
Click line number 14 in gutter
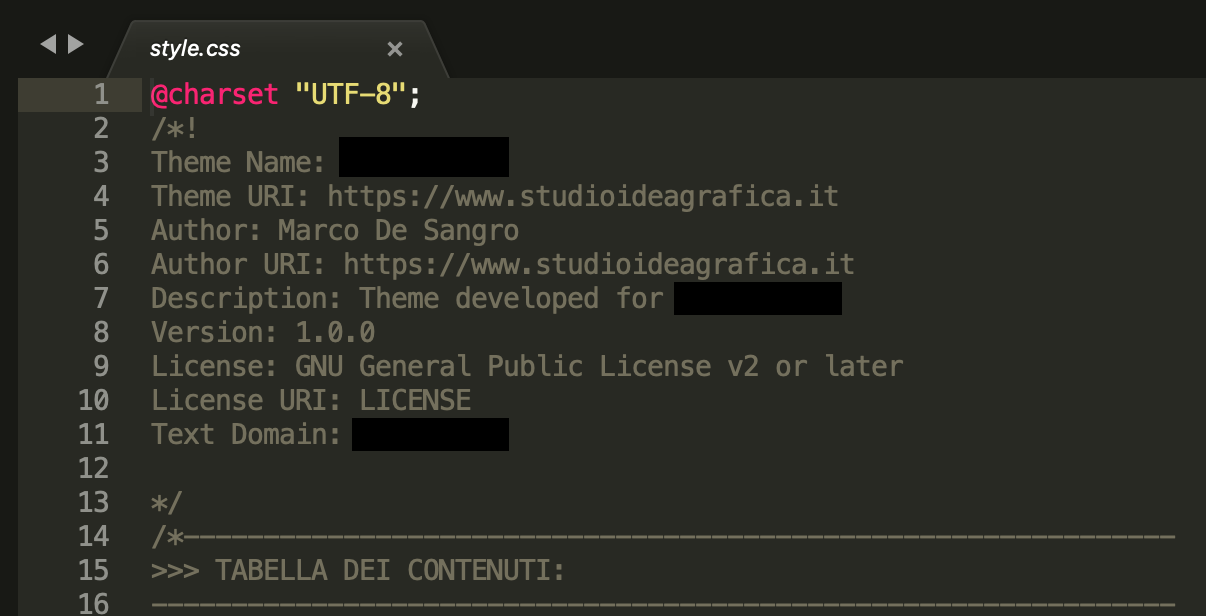point(93,537)
